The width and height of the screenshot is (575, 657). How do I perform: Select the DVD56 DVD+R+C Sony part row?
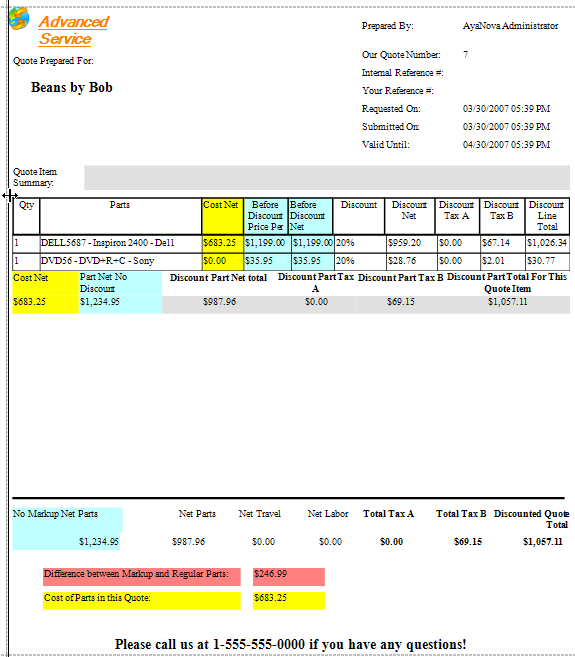291,261
